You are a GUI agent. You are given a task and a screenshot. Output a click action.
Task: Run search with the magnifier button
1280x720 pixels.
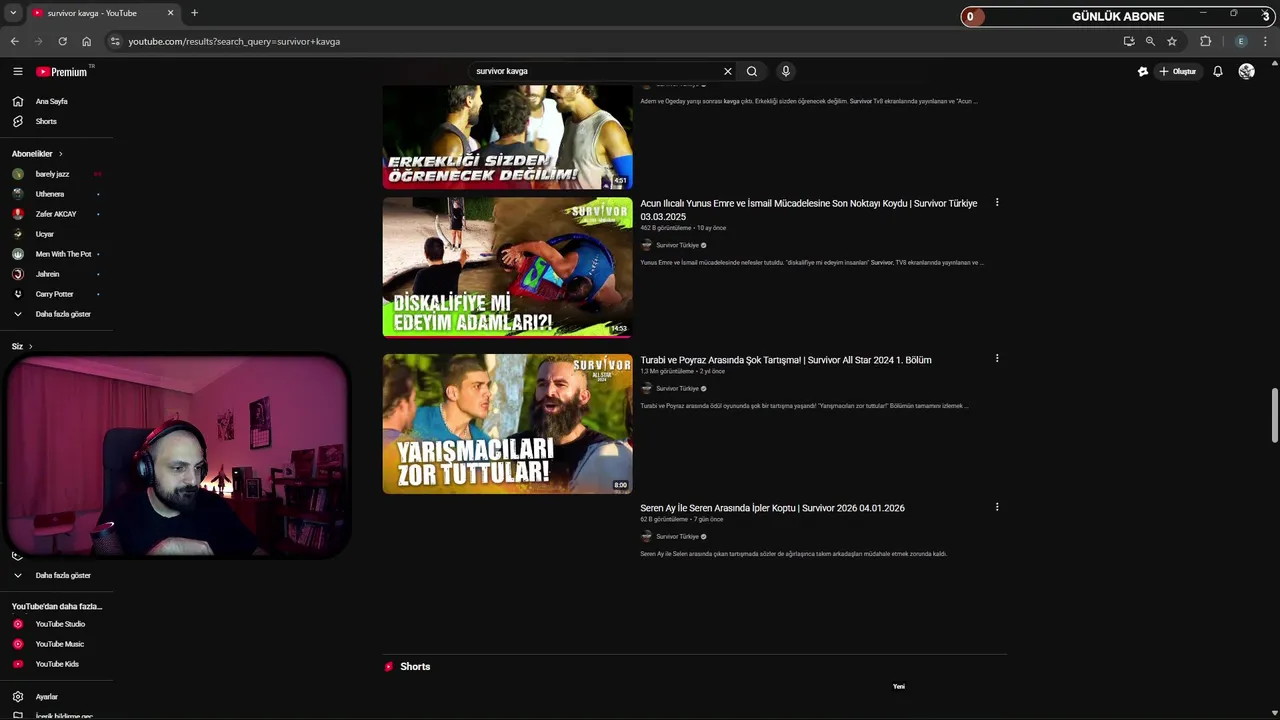tap(752, 71)
